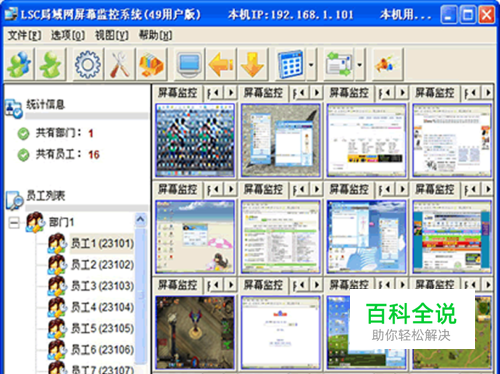Select 员工1 (23101) in the tree
The image size is (500, 374).
102,243
